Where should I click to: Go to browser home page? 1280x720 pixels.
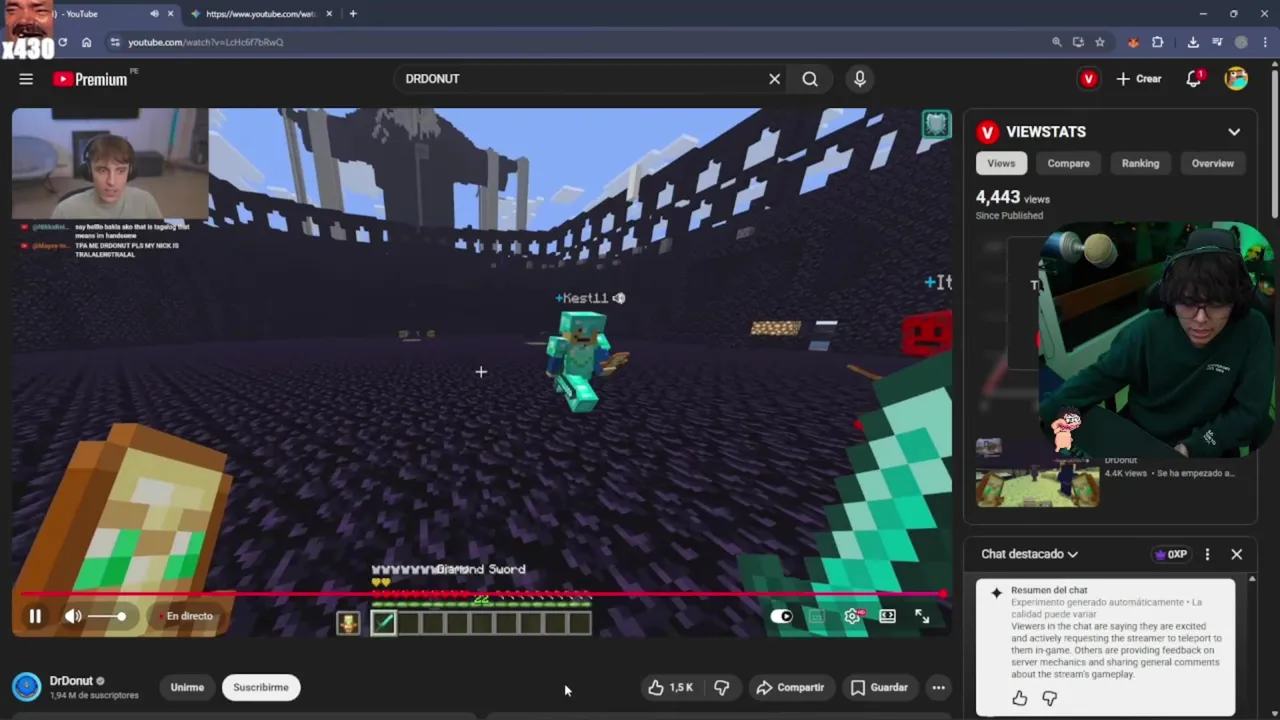point(86,42)
